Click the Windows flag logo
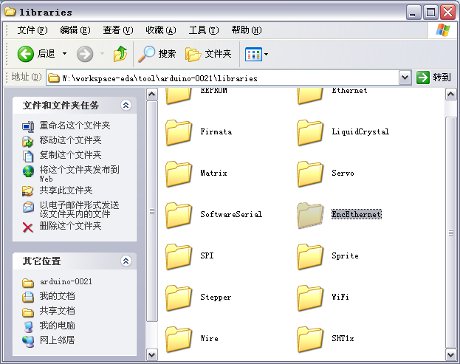 point(443,30)
